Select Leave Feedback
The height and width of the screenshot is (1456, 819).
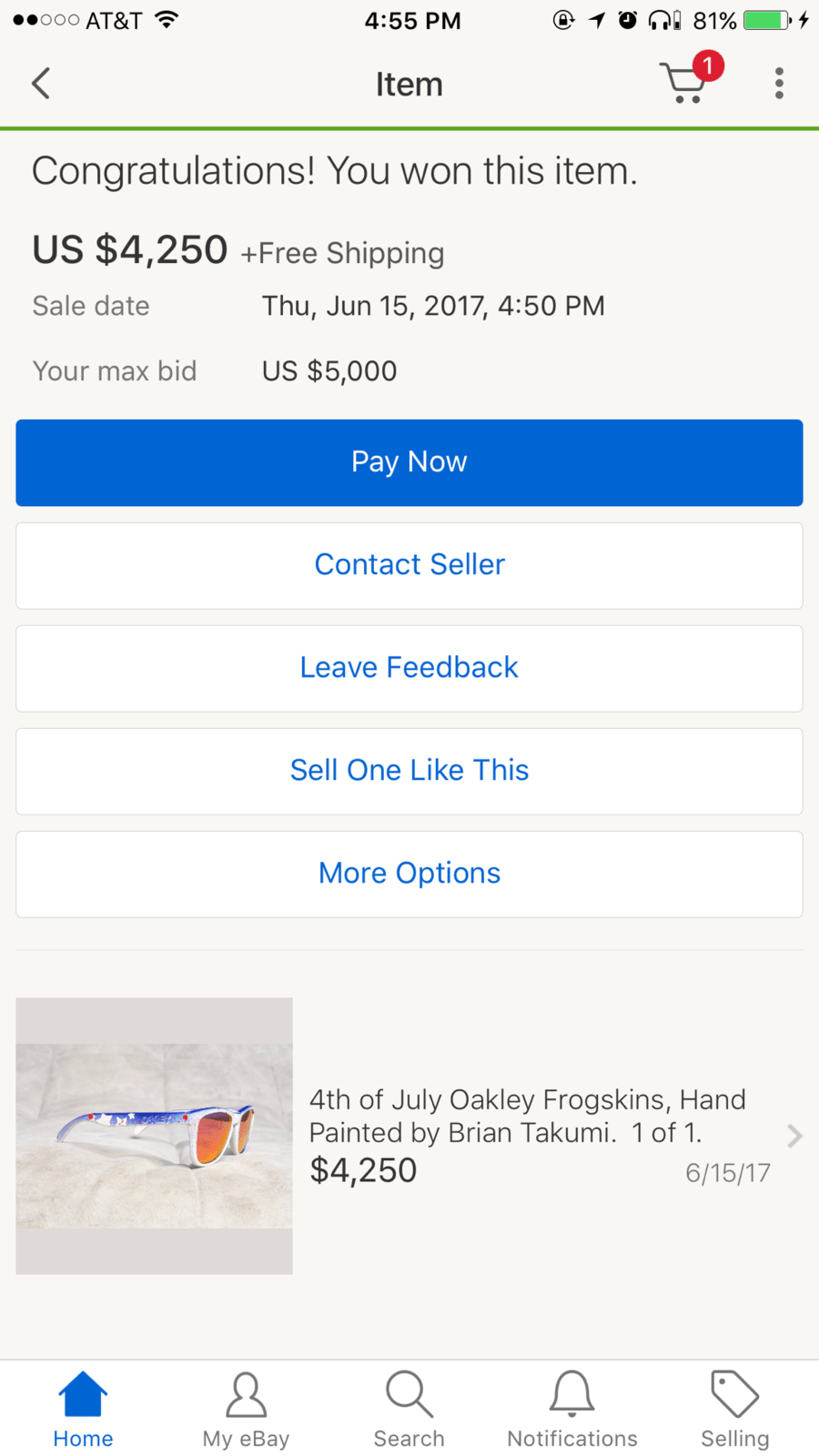[409, 668]
